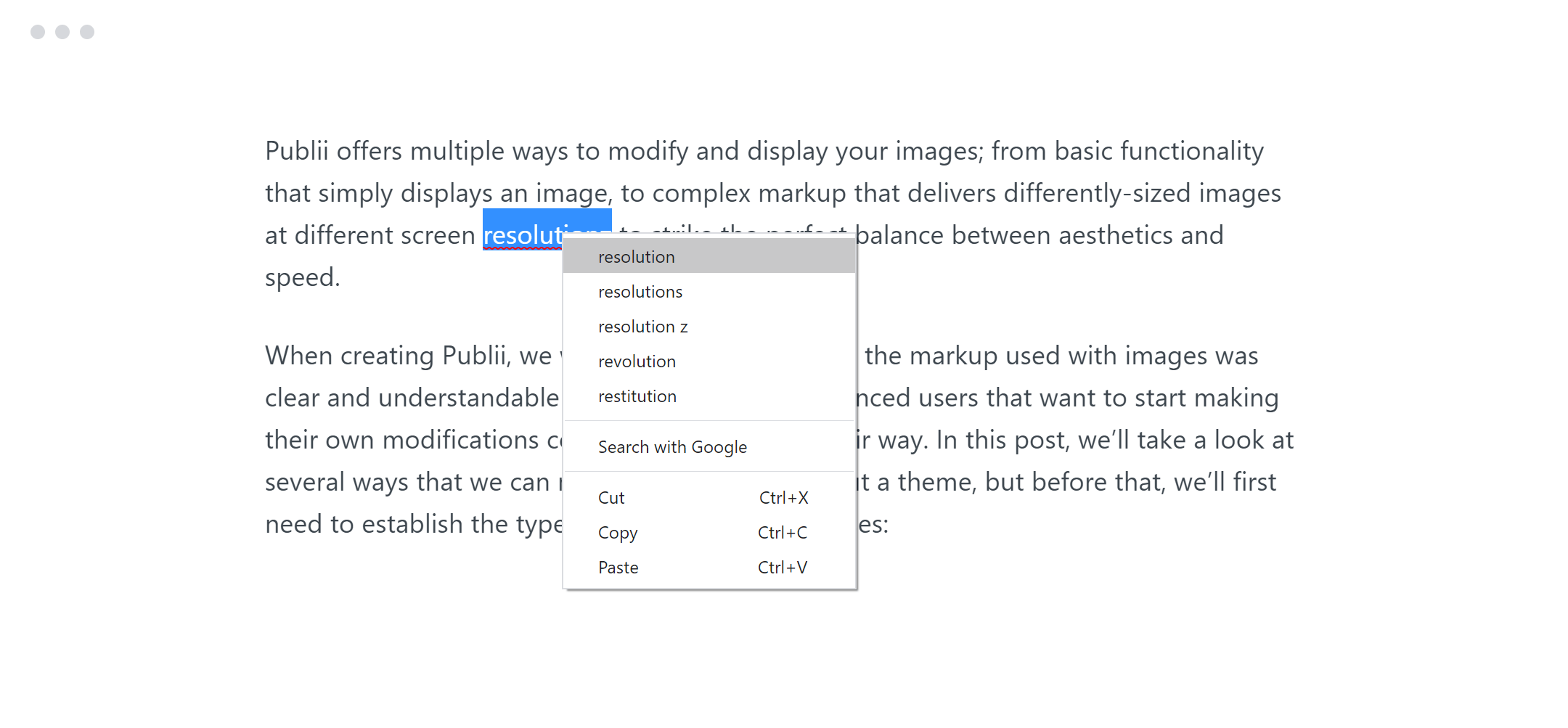Click the middle grey window control dot
Screen dimensions: 1568x728
point(62,31)
